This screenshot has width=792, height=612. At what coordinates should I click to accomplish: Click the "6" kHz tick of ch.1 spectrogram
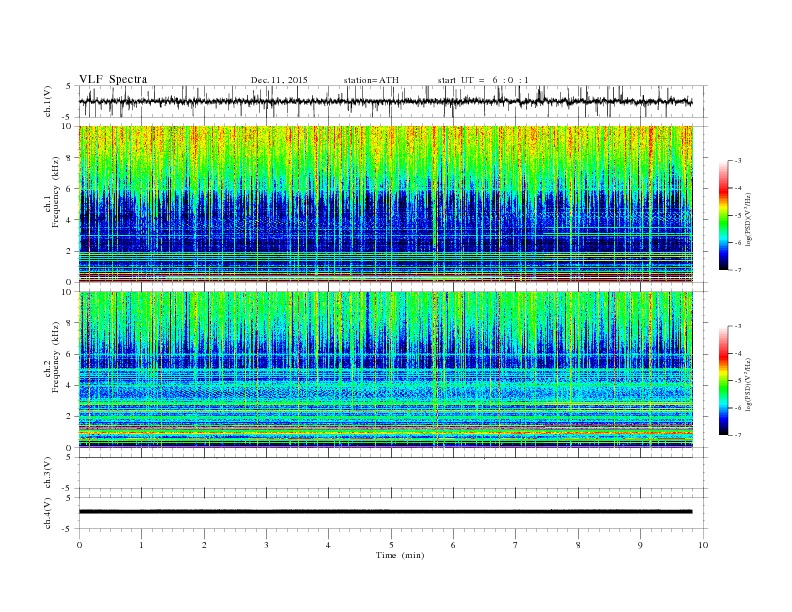pyautogui.click(x=70, y=188)
